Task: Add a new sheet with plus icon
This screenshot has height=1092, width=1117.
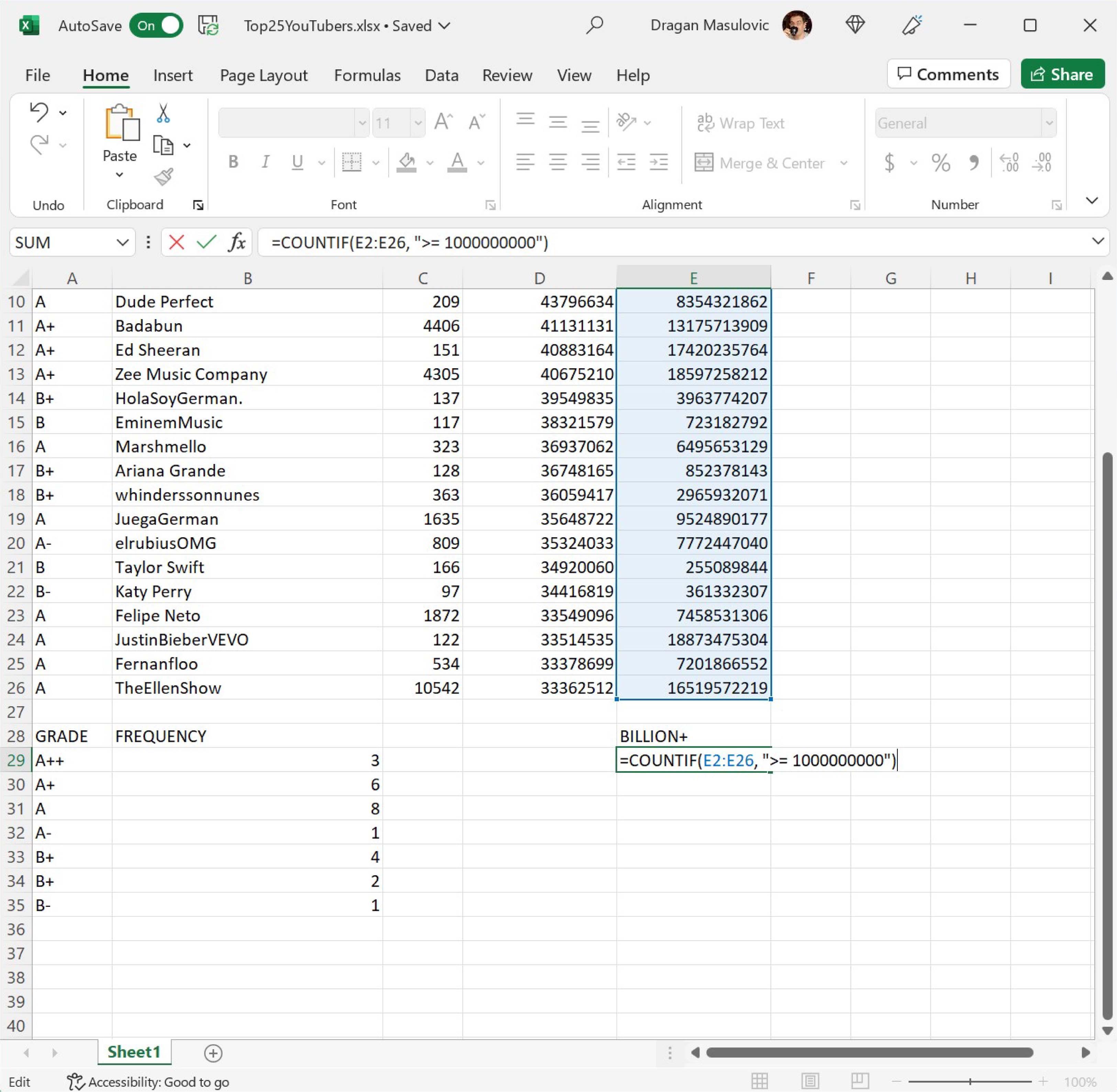Action: point(213,1052)
